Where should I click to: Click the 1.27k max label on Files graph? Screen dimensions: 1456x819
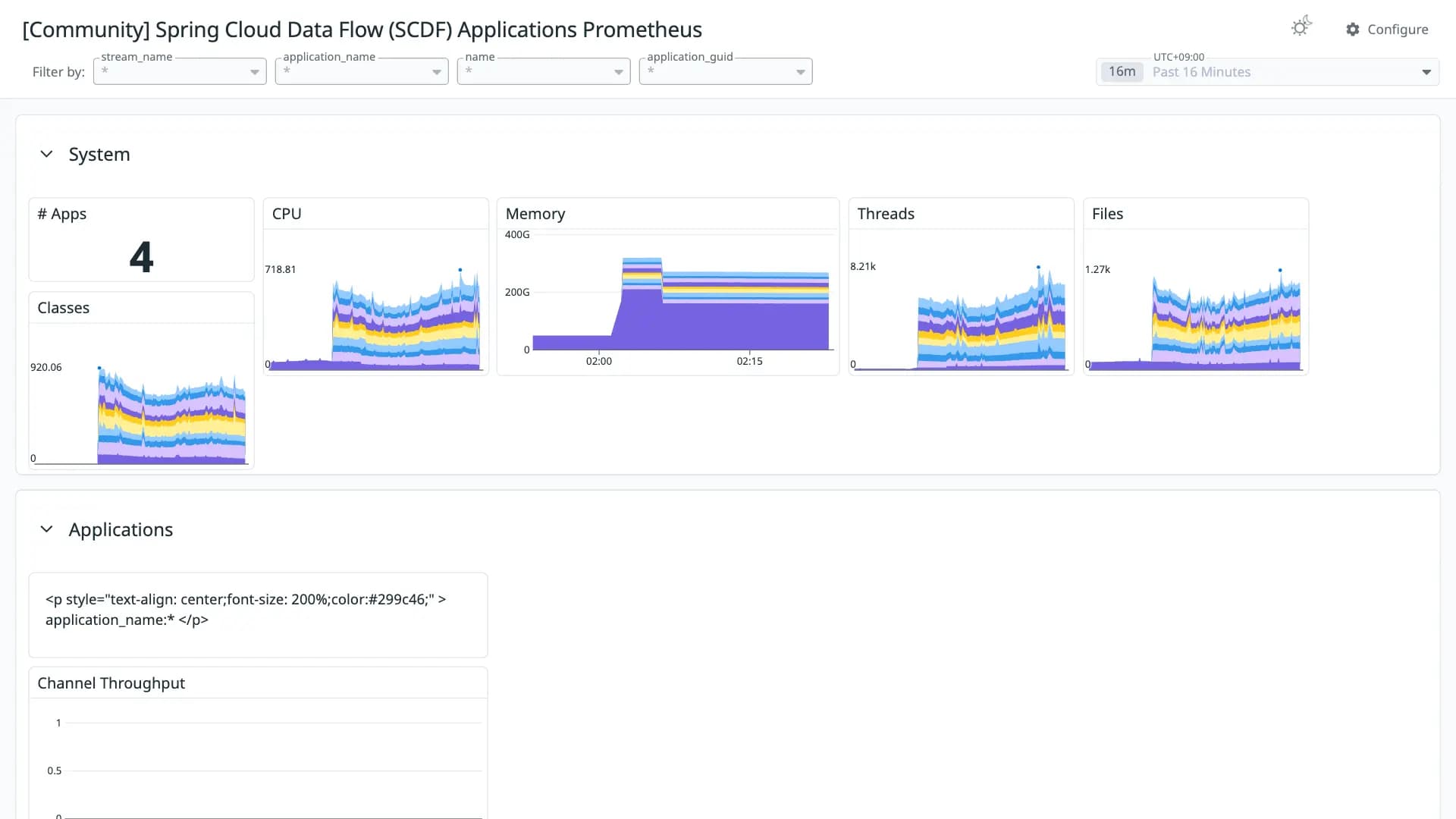click(x=1097, y=269)
